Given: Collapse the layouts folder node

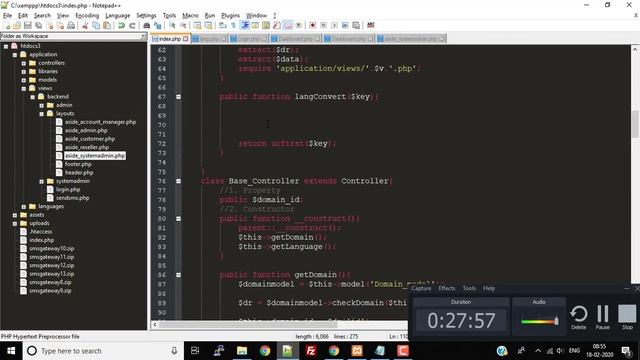Looking at the screenshot, I should [42, 114].
